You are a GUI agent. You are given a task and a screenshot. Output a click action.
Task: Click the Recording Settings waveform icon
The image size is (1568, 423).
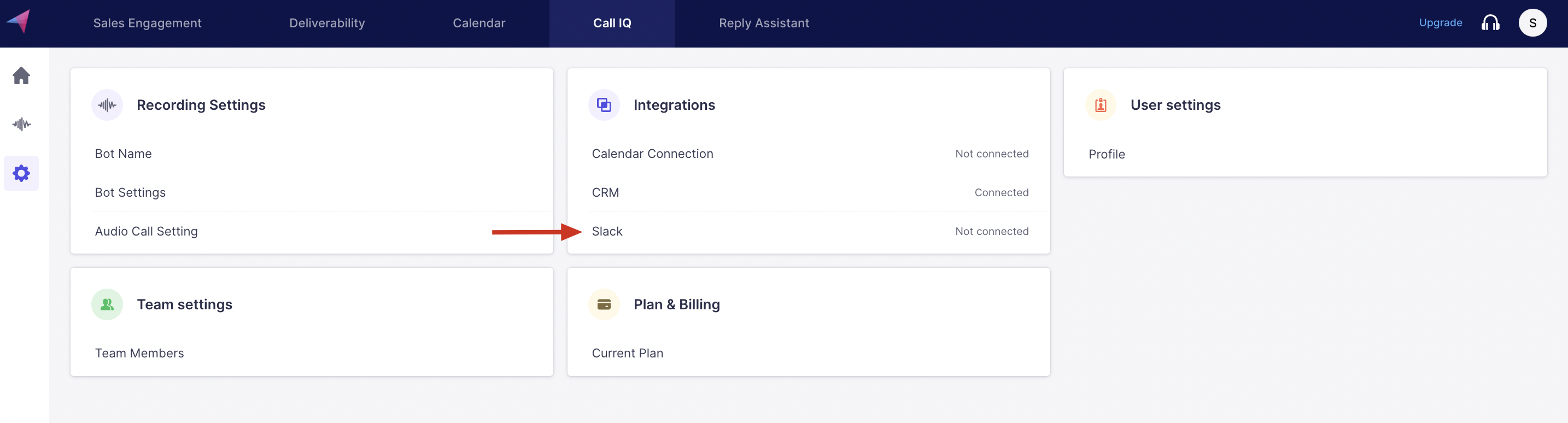107,105
